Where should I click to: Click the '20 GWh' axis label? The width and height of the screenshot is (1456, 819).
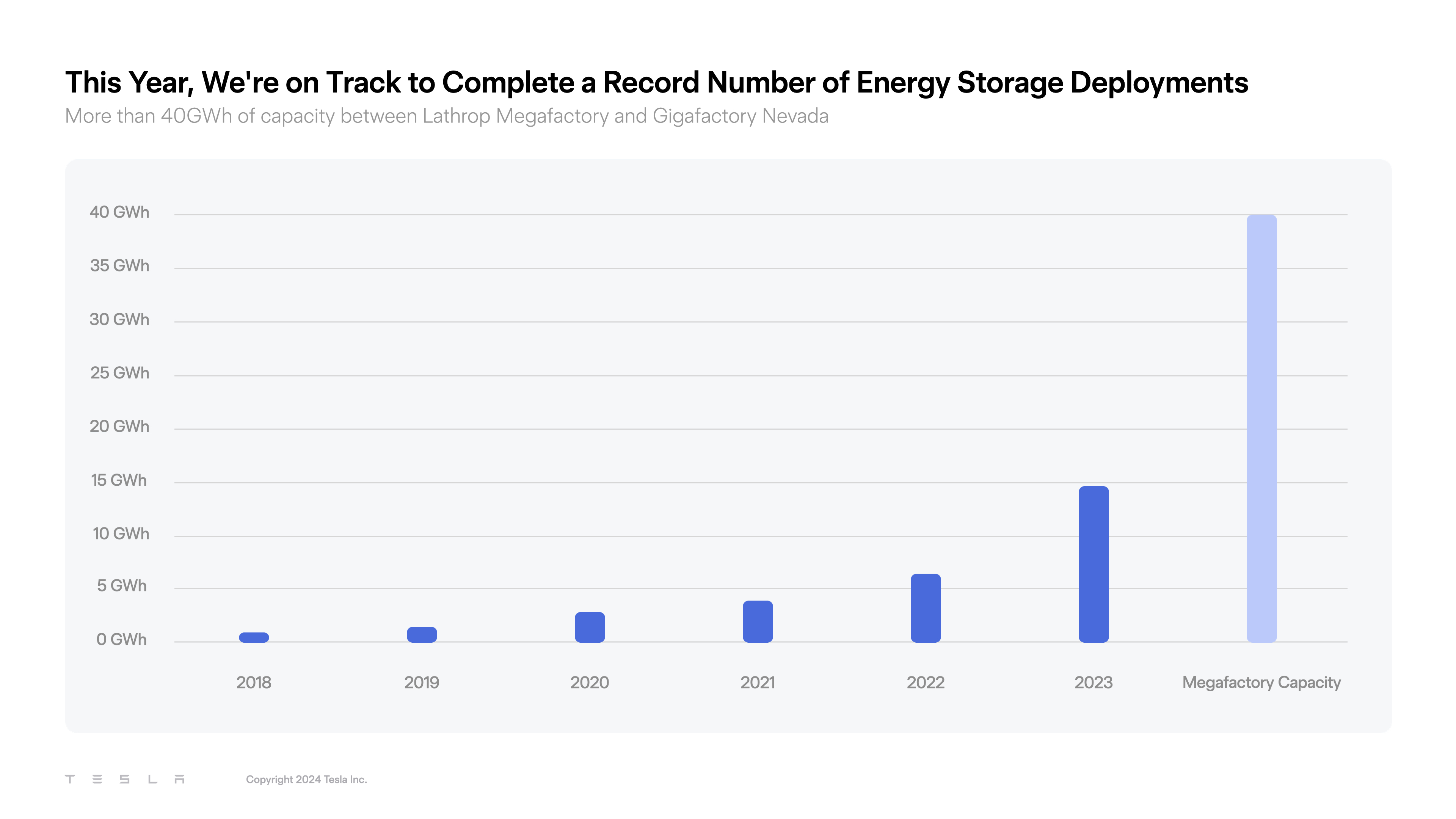tap(119, 426)
